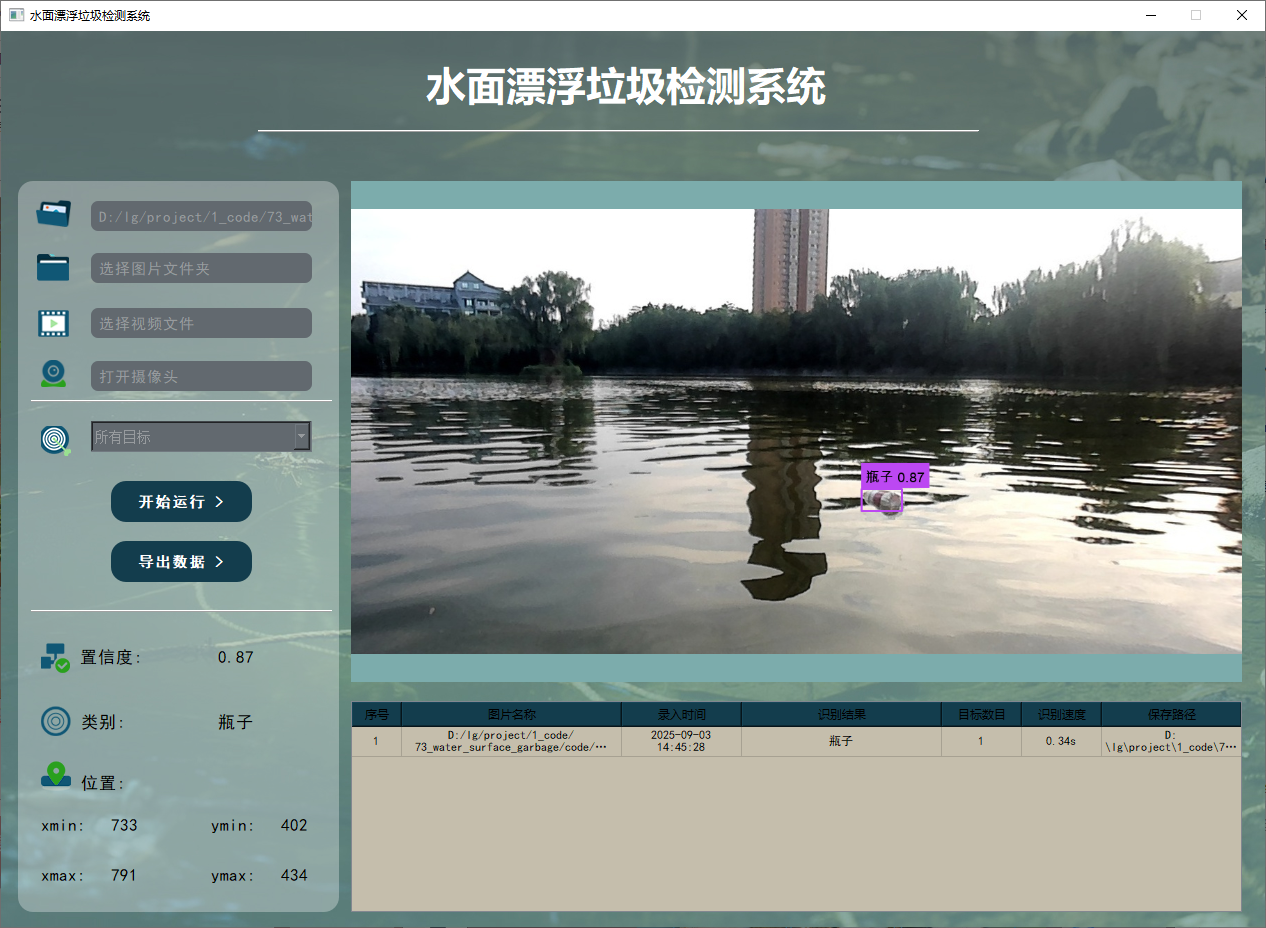Screen dimensions: 1266x928
Task: Click the ymin value 402
Action: 294,825
